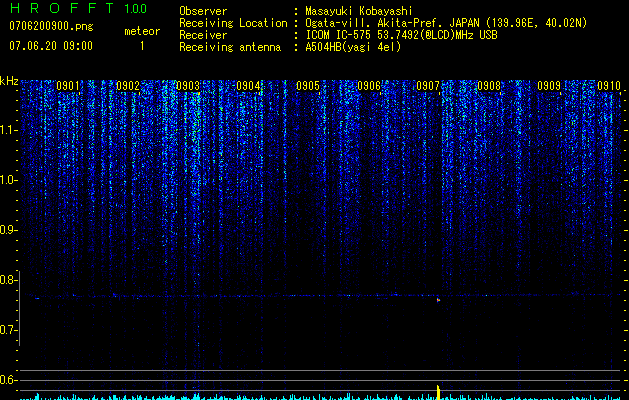Viewport: 629px width, 400px height.
Task: Click the 0.7 kHz frequency label
Action: point(8,330)
